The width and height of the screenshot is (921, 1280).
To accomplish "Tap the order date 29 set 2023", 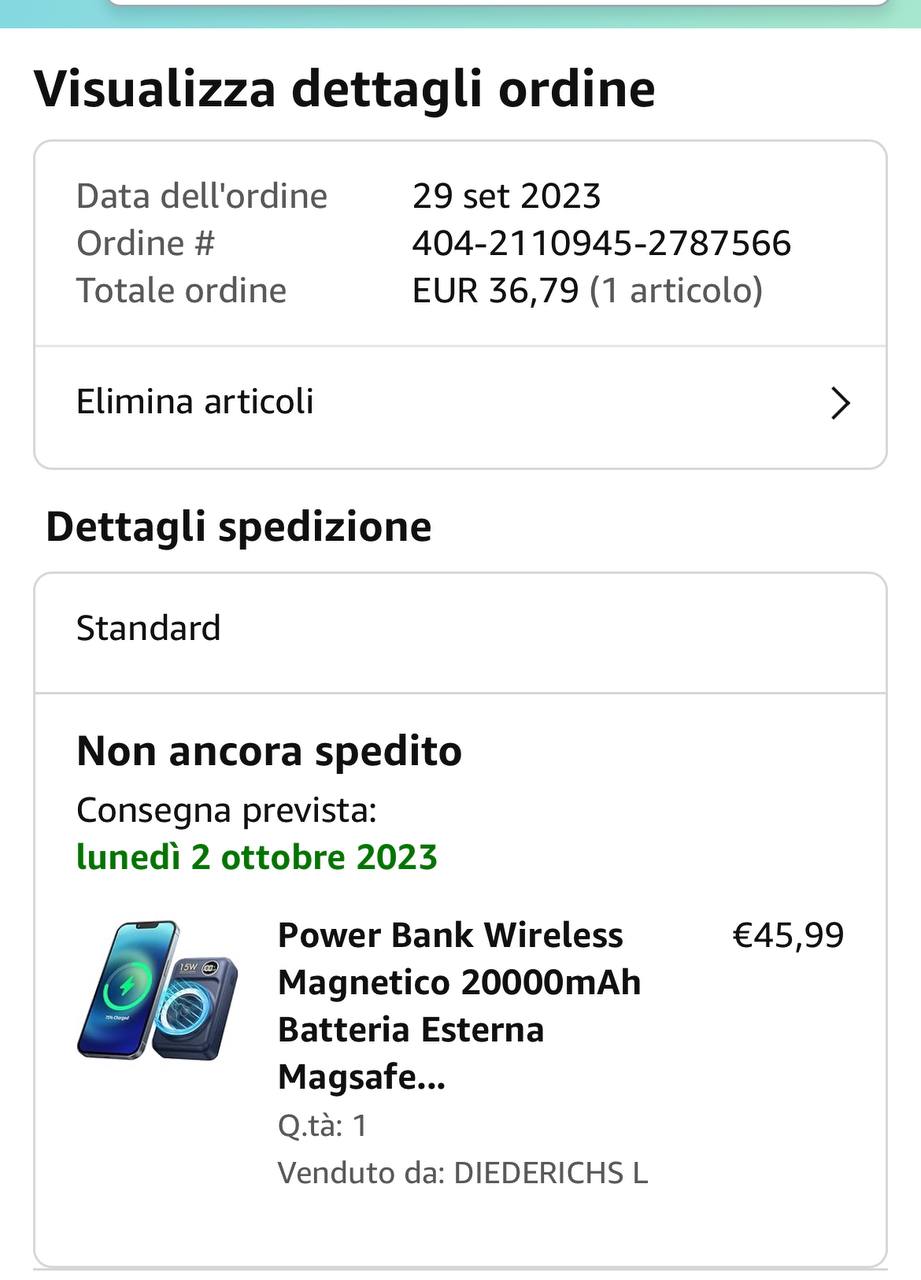I will tap(506, 195).
